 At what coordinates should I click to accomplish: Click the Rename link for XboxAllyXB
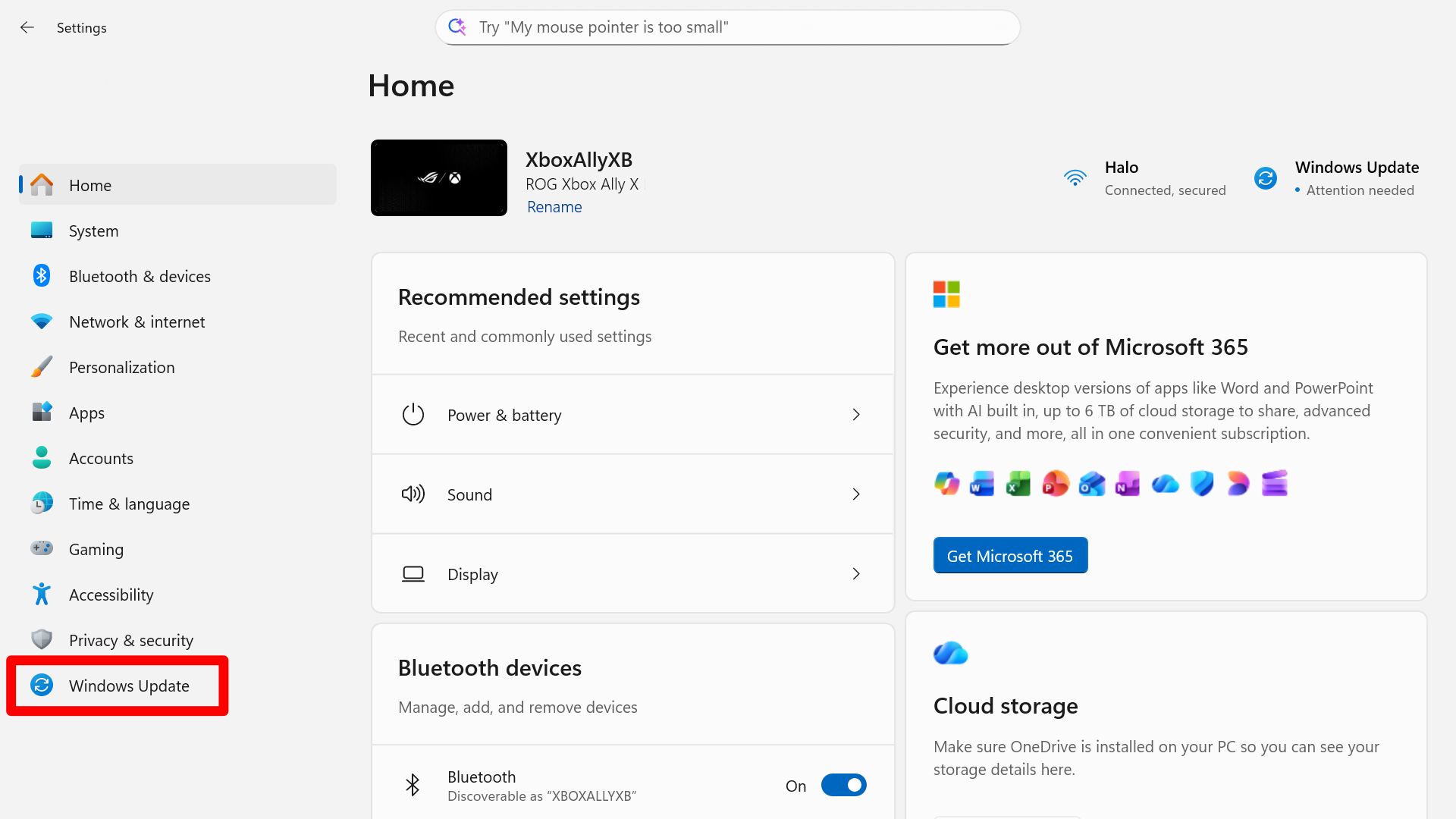click(x=554, y=206)
